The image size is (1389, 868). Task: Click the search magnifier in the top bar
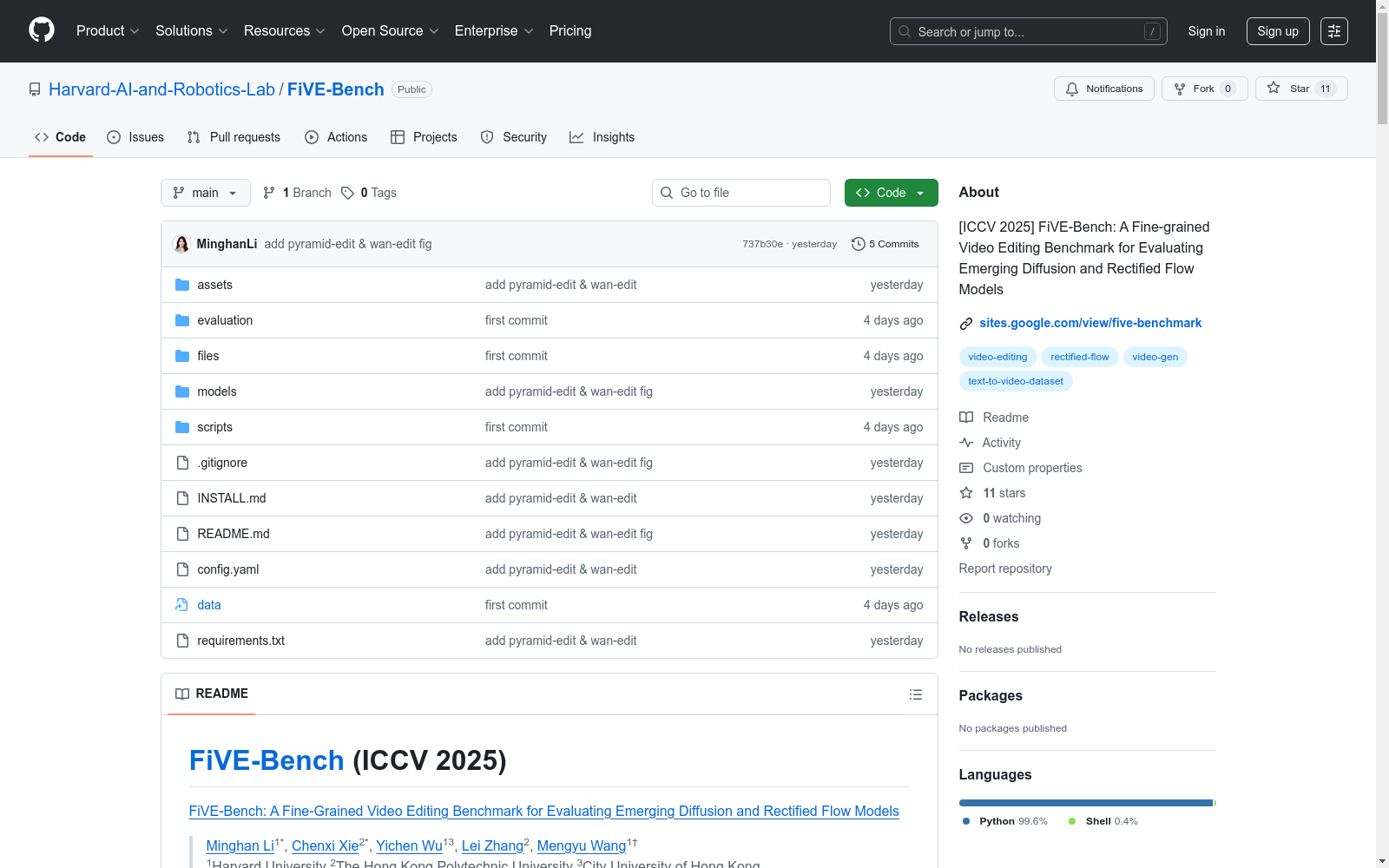(905, 31)
